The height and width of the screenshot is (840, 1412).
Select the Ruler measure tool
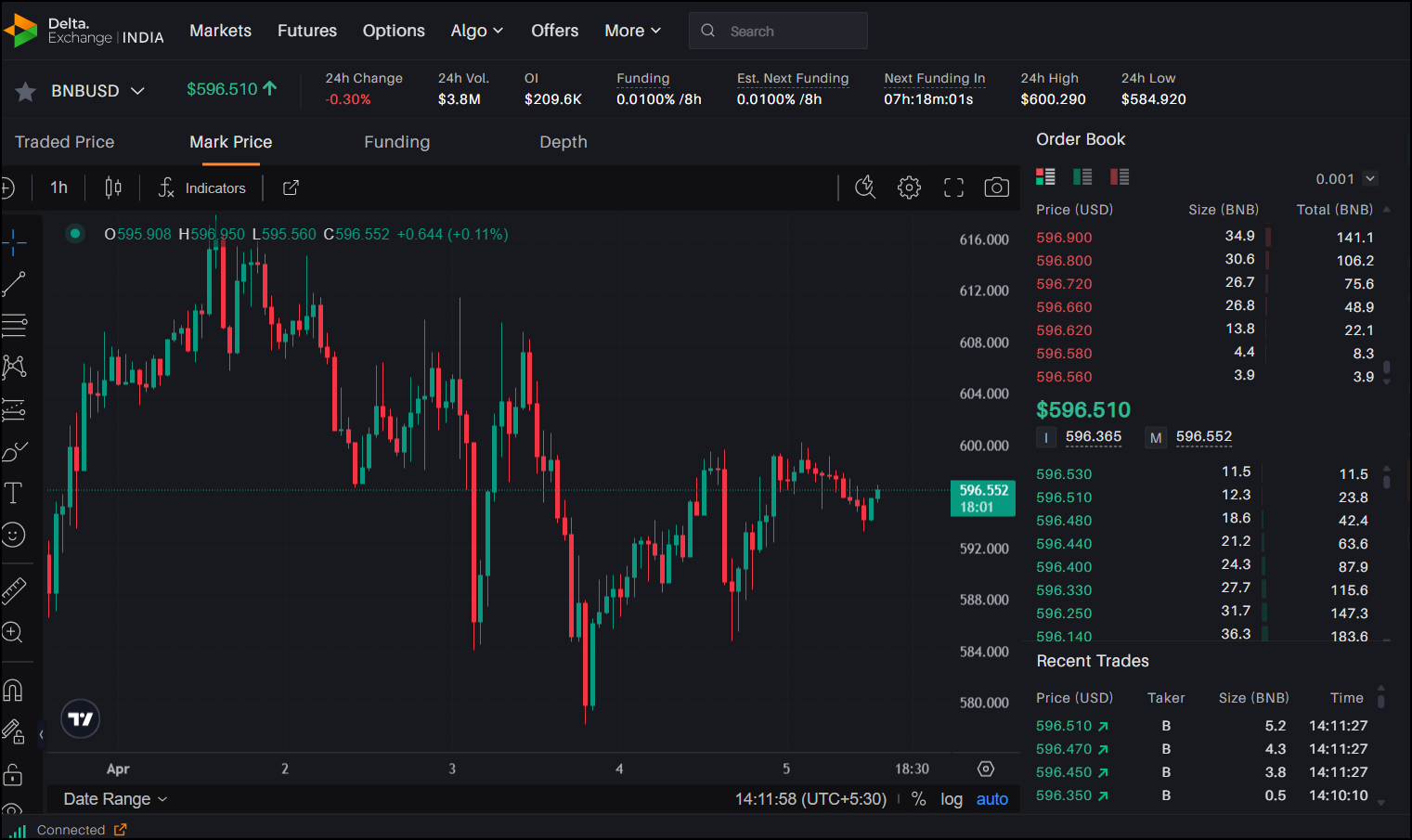(x=13, y=588)
